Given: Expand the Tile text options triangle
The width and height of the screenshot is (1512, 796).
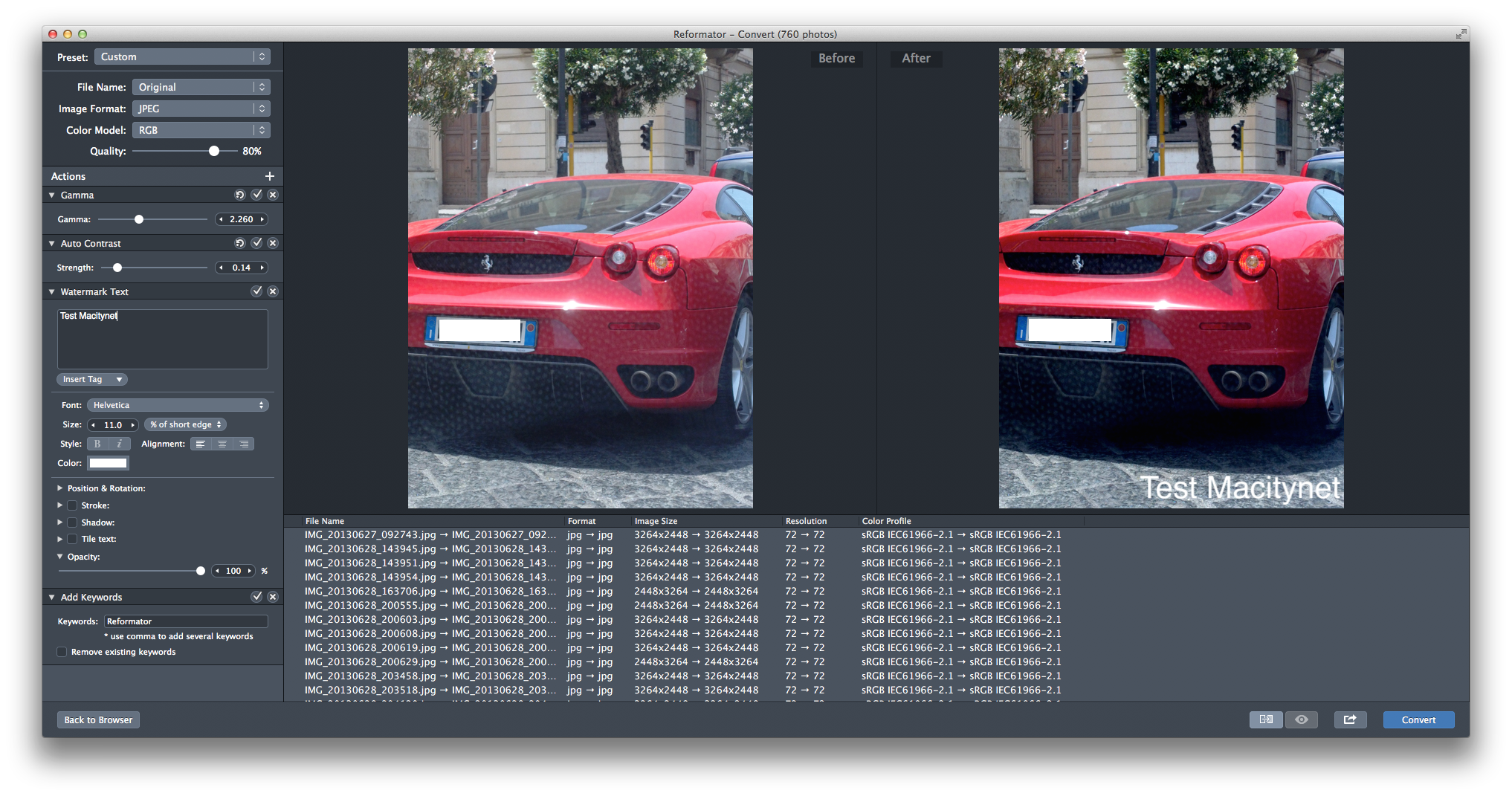Looking at the screenshot, I should [x=60, y=539].
